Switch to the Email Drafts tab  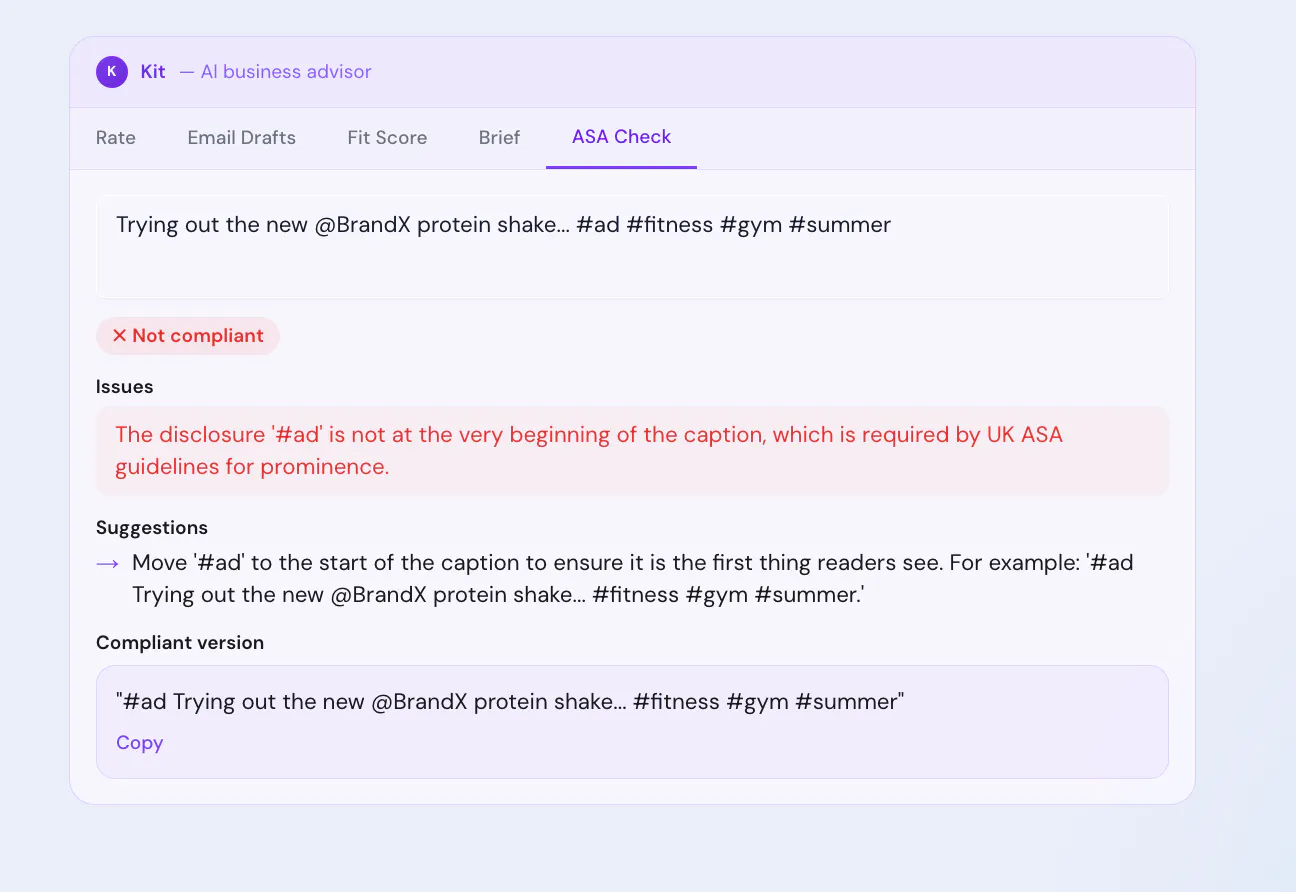pos(242,138)
